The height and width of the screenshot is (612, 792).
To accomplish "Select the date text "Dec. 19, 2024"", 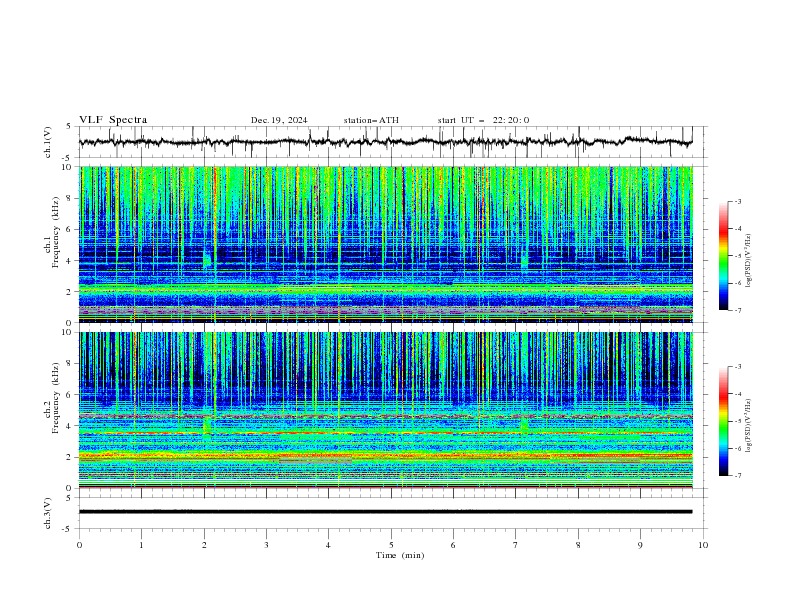I will (279, 120).
